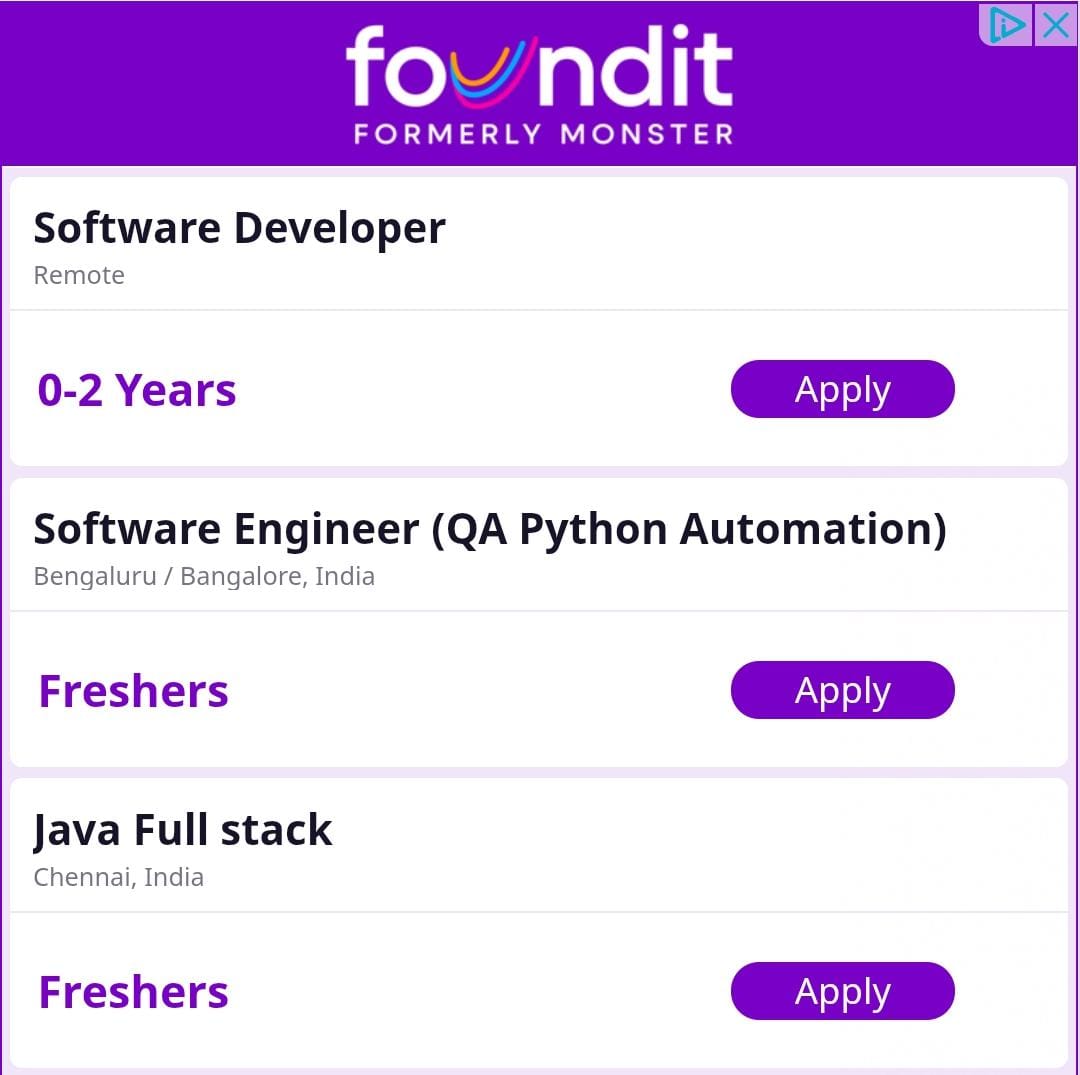Select the 0-2 Years experience label
Screen dimensions: 1080x1075
(137, 390)
